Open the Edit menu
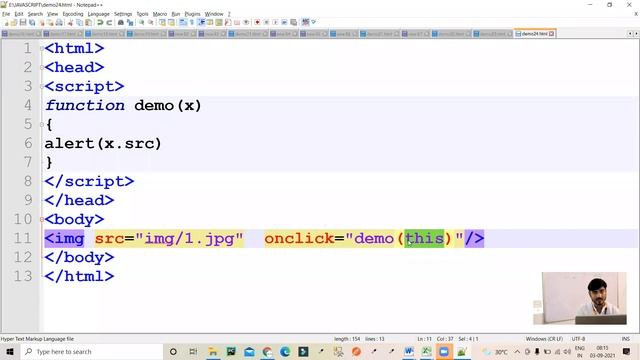 click(x=19, y=14)
